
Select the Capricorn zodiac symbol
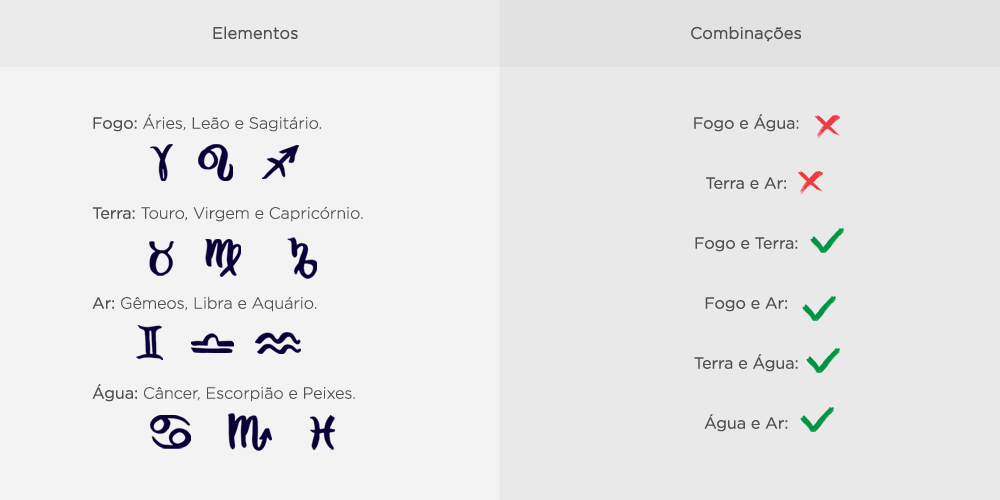click(302, 257)
